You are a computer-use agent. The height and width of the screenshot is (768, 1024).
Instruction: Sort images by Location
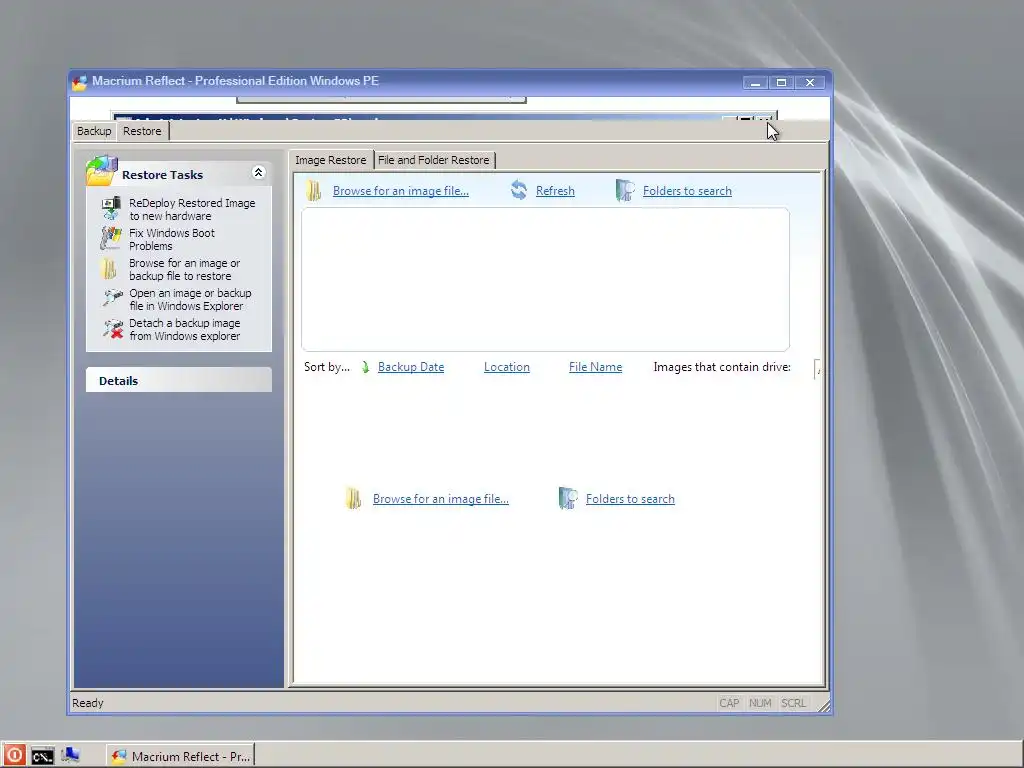tap(506, 367)
